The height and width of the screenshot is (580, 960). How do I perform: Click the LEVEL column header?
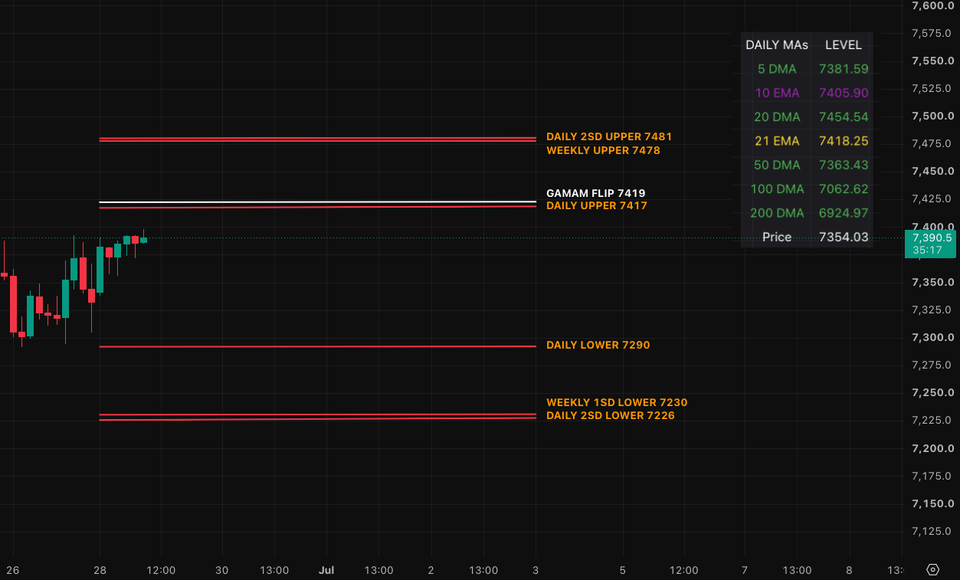click(843, 45)
